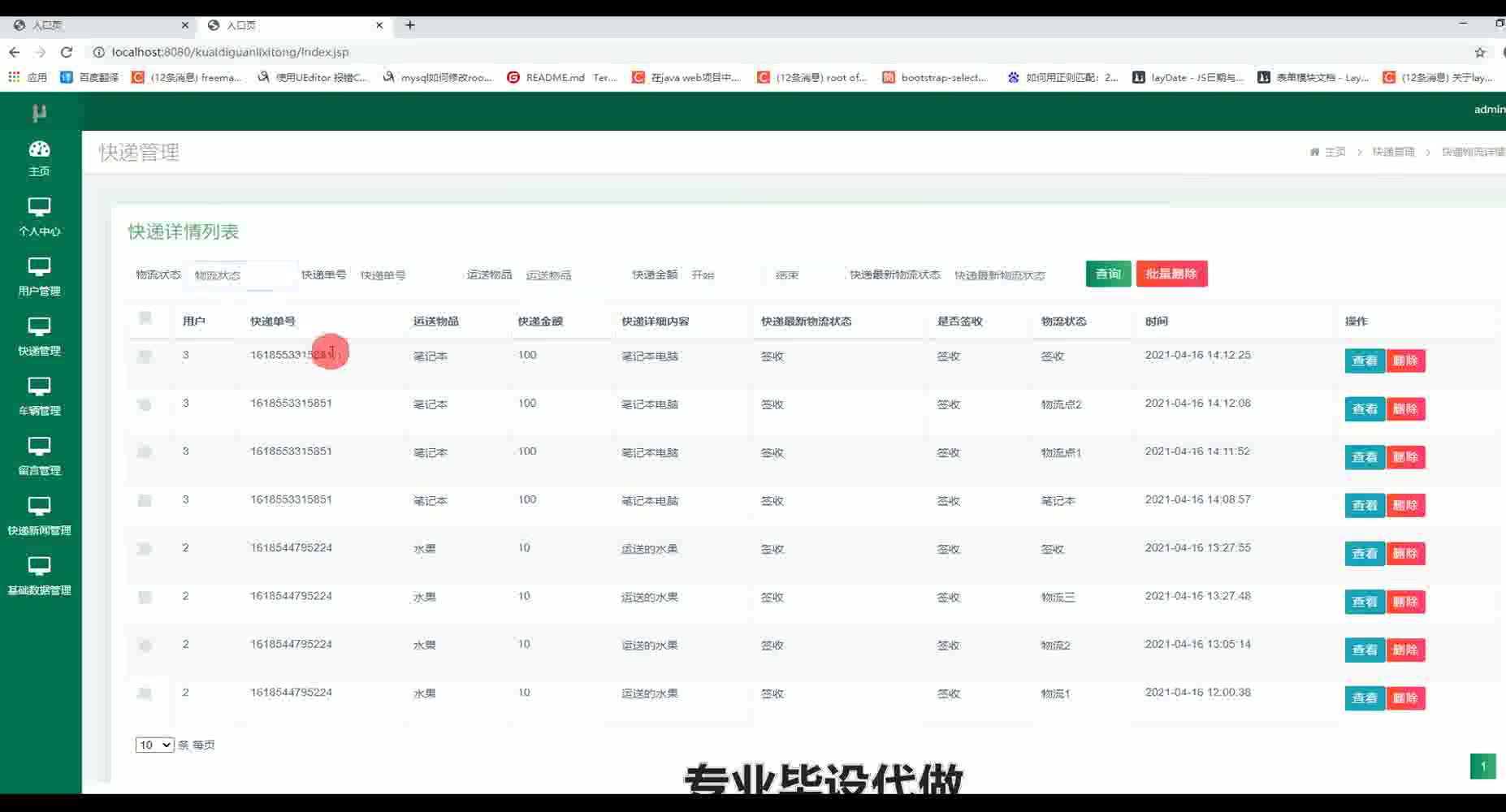
Task: Open the 百度翻译 bookmark
Action: (89, 77)
